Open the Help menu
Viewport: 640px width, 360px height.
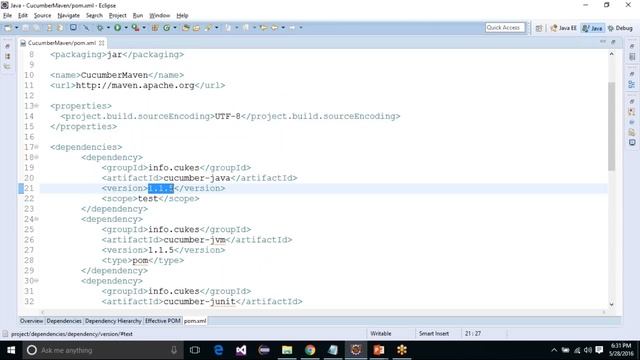click(182, 16)
